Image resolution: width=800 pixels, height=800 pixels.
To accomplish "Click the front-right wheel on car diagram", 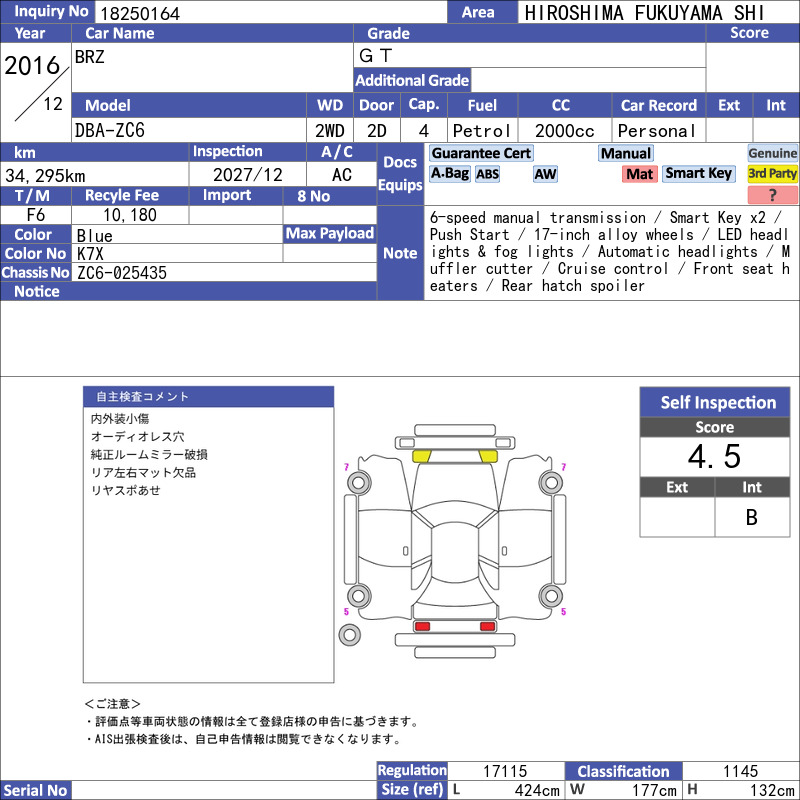I will [x=551, y=483].
